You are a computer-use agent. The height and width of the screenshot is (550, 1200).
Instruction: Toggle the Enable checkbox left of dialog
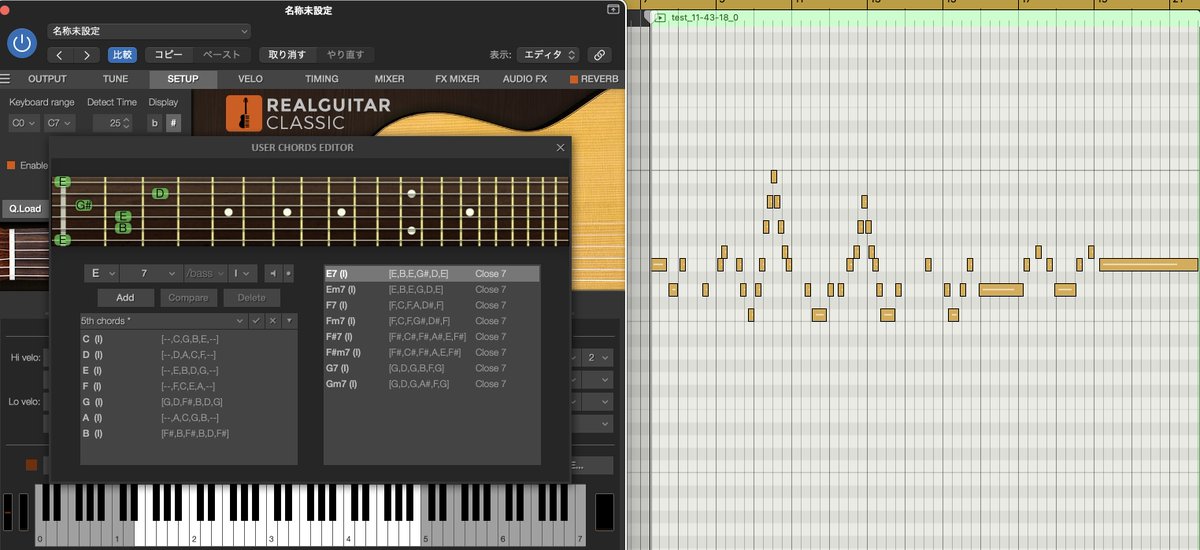11,165
